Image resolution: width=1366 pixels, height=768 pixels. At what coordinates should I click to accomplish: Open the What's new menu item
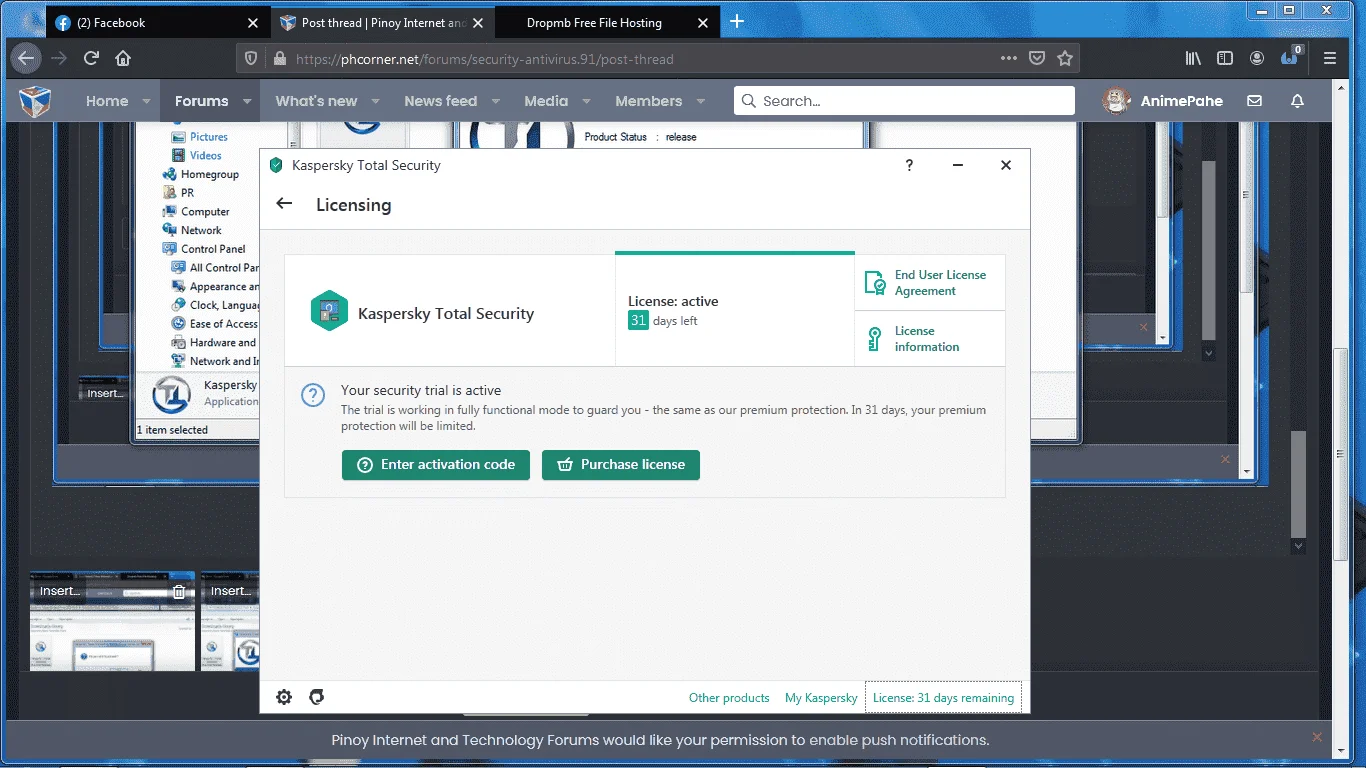[x=316, y=101]
